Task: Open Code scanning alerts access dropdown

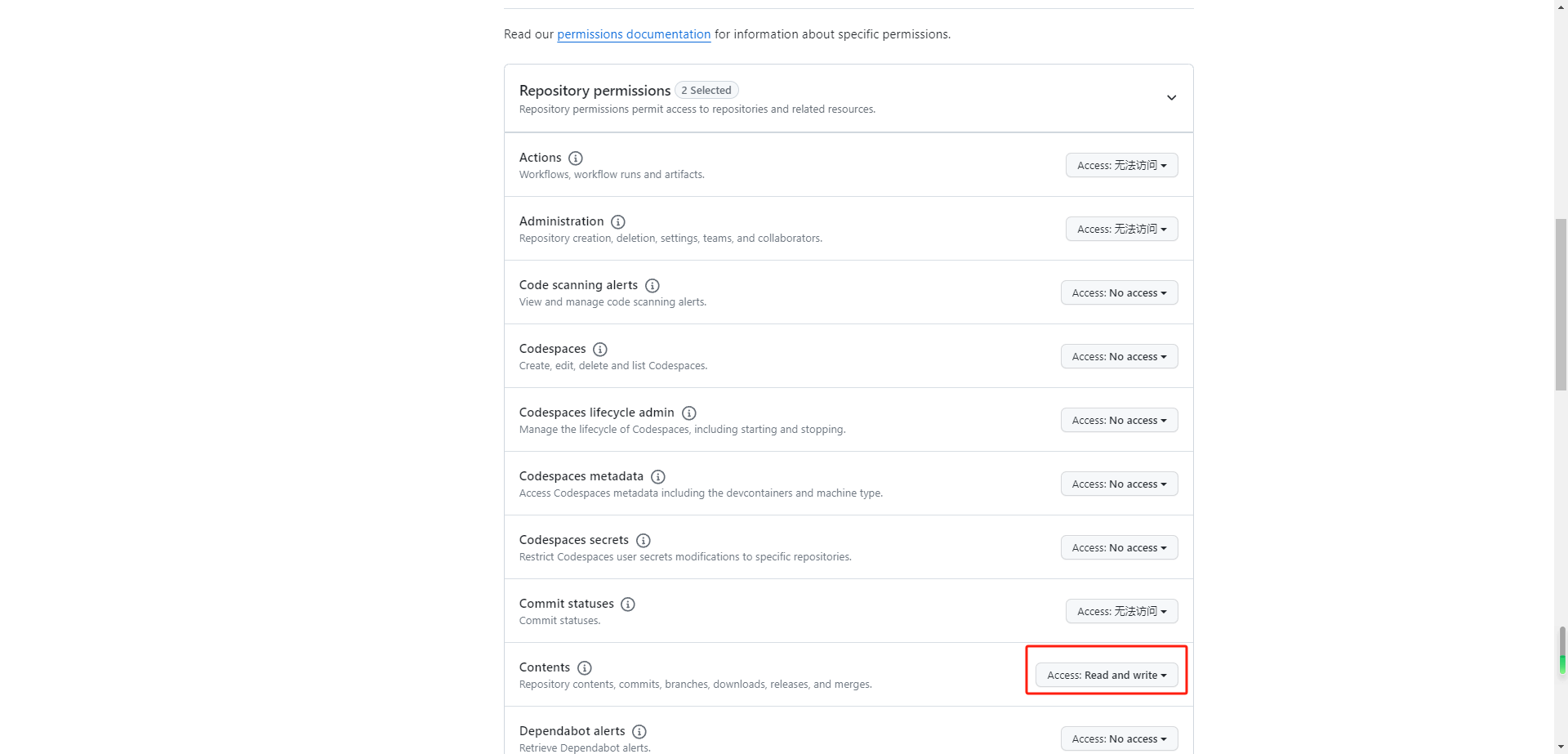Action: click(x=1119, y=292)
